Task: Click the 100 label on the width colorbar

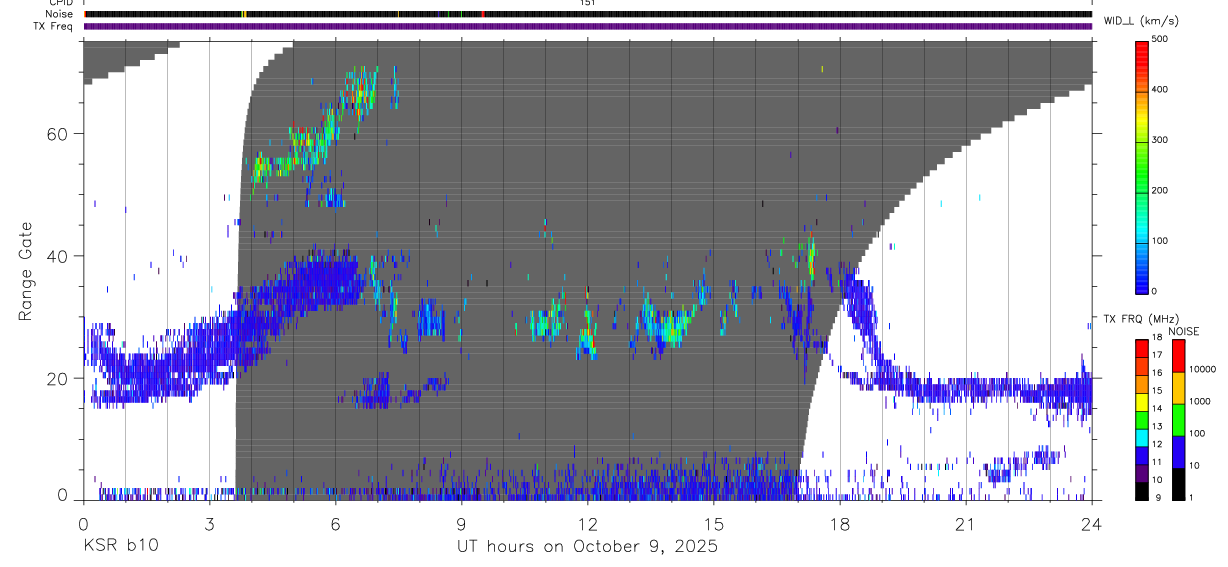Action: tap(1160, 241)
